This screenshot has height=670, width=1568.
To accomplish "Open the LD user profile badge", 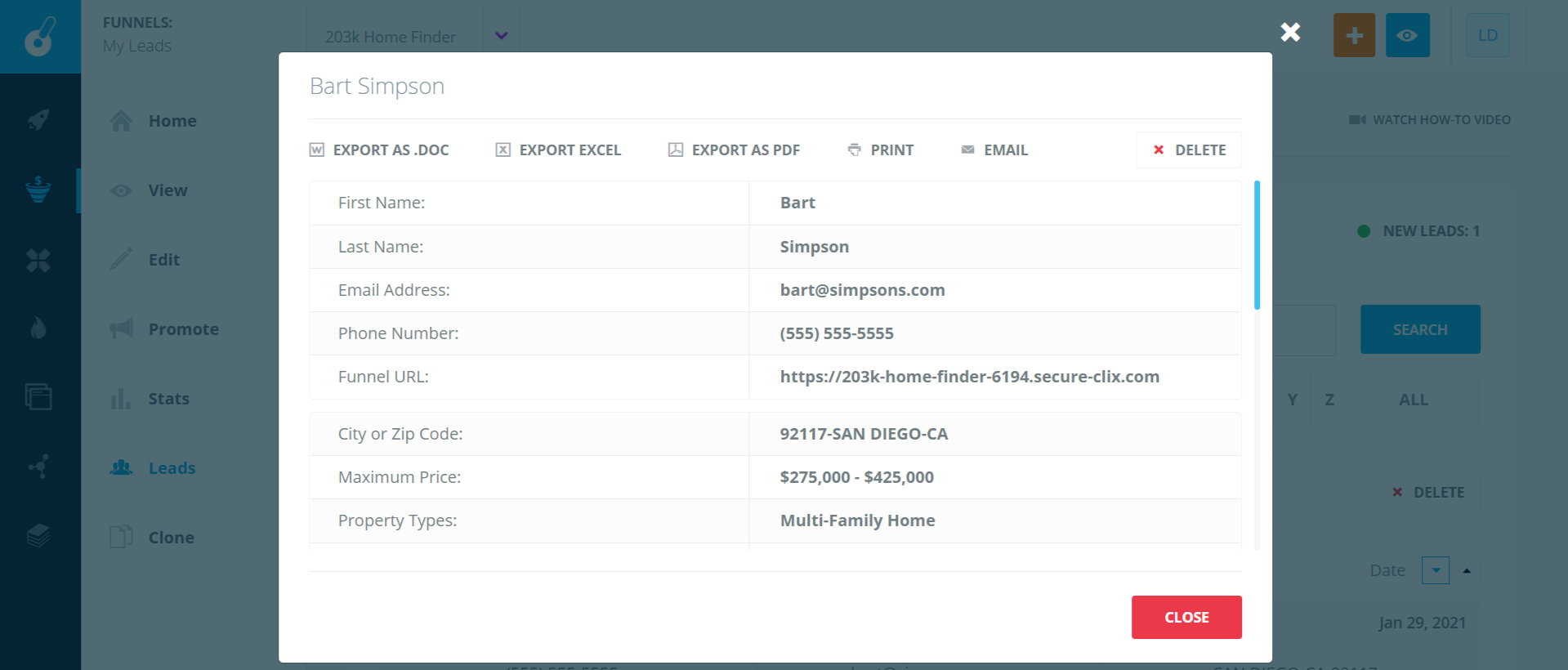I will [x=1487, y=35].
